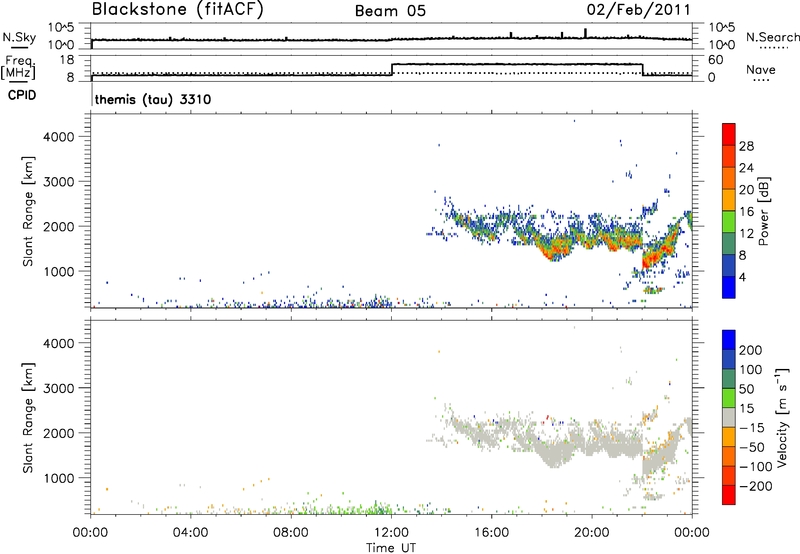Image resolution: width=800 pixels, height=554 pixels.
Task: Click the gray -15 to 15 Velocity swatch
Action: pos(729,417)
